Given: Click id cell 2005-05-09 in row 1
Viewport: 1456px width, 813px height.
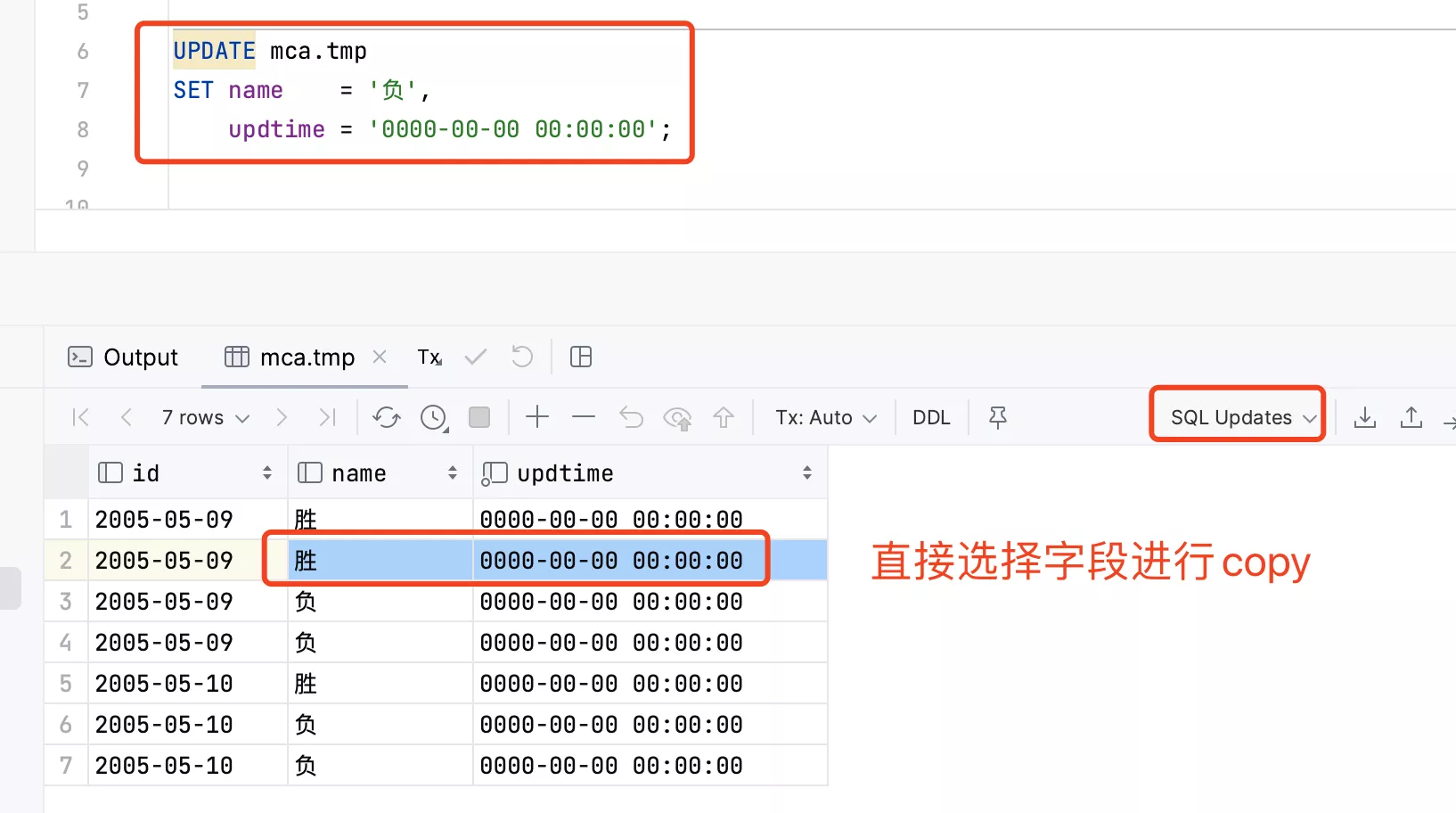Looking at the screenshot, I should click(x=187, y=519).
